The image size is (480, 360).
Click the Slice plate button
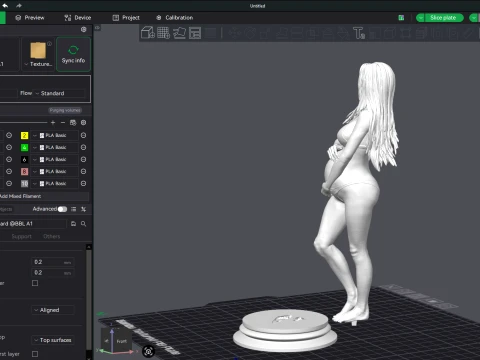click(x=443, y=18)
